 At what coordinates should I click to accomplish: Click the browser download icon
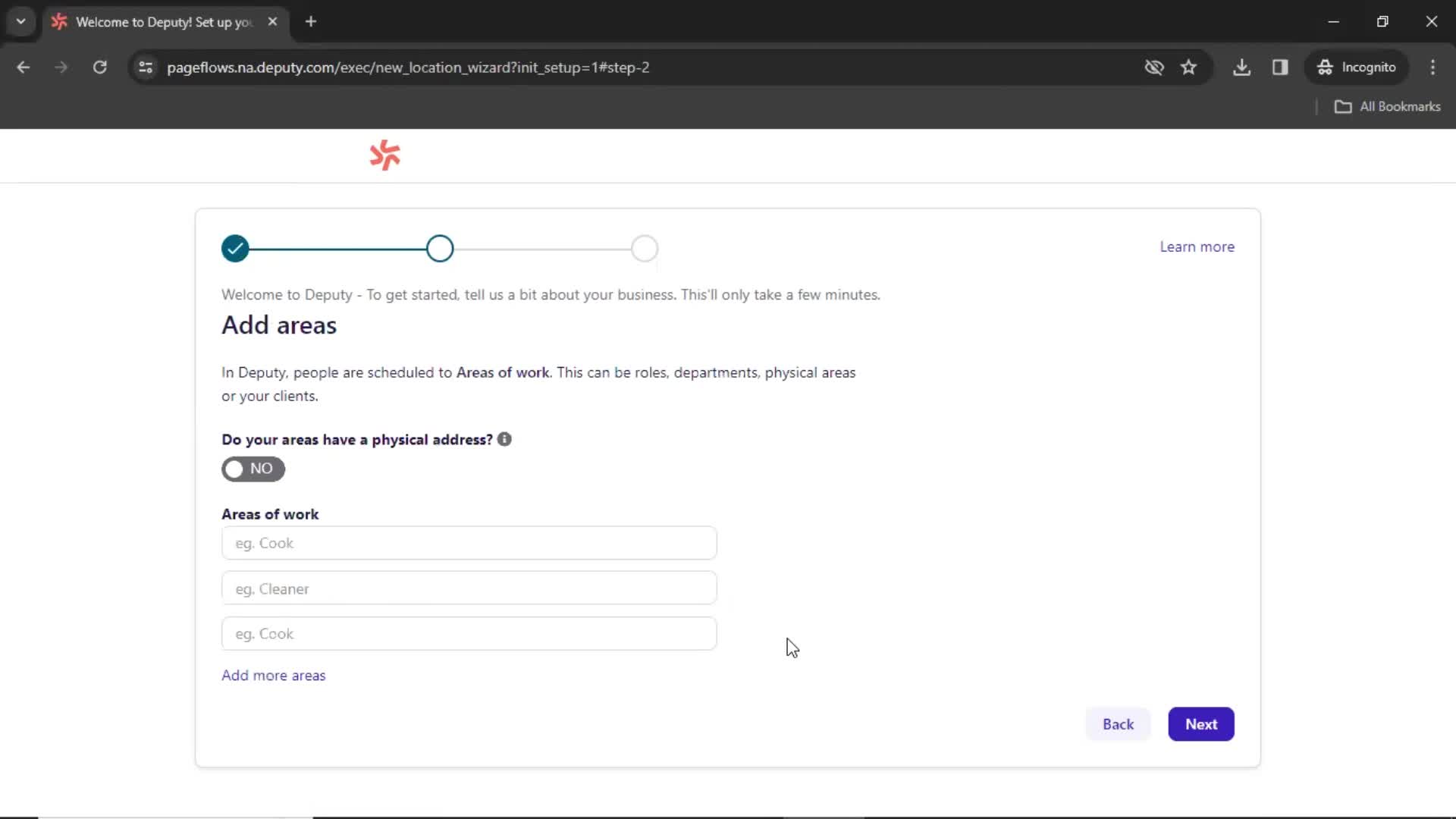point(1242,67)
